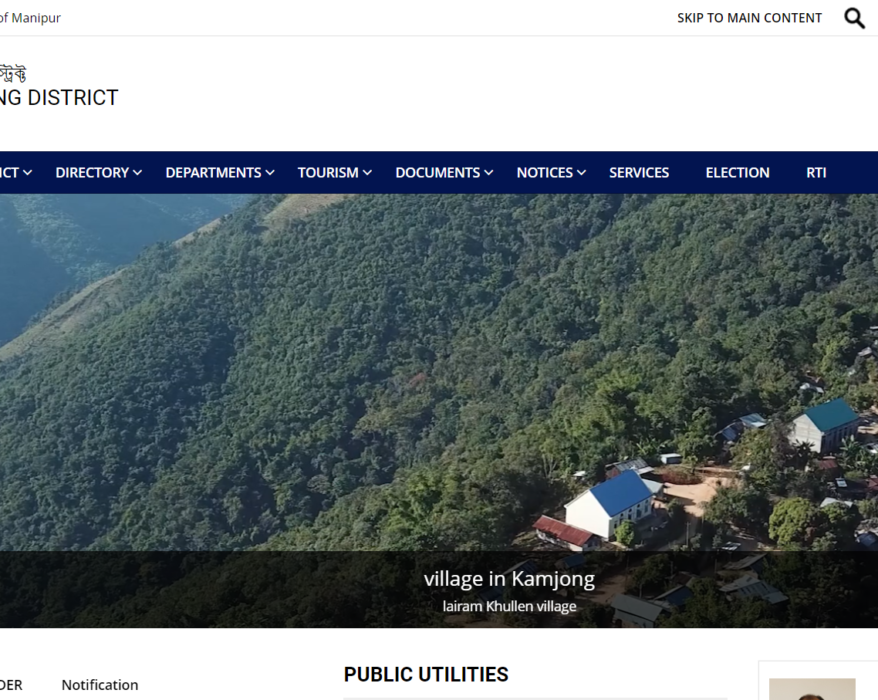Click the Iairam Khullen village caption
Viewport: 878px width, 700px height.
(509, 606)
